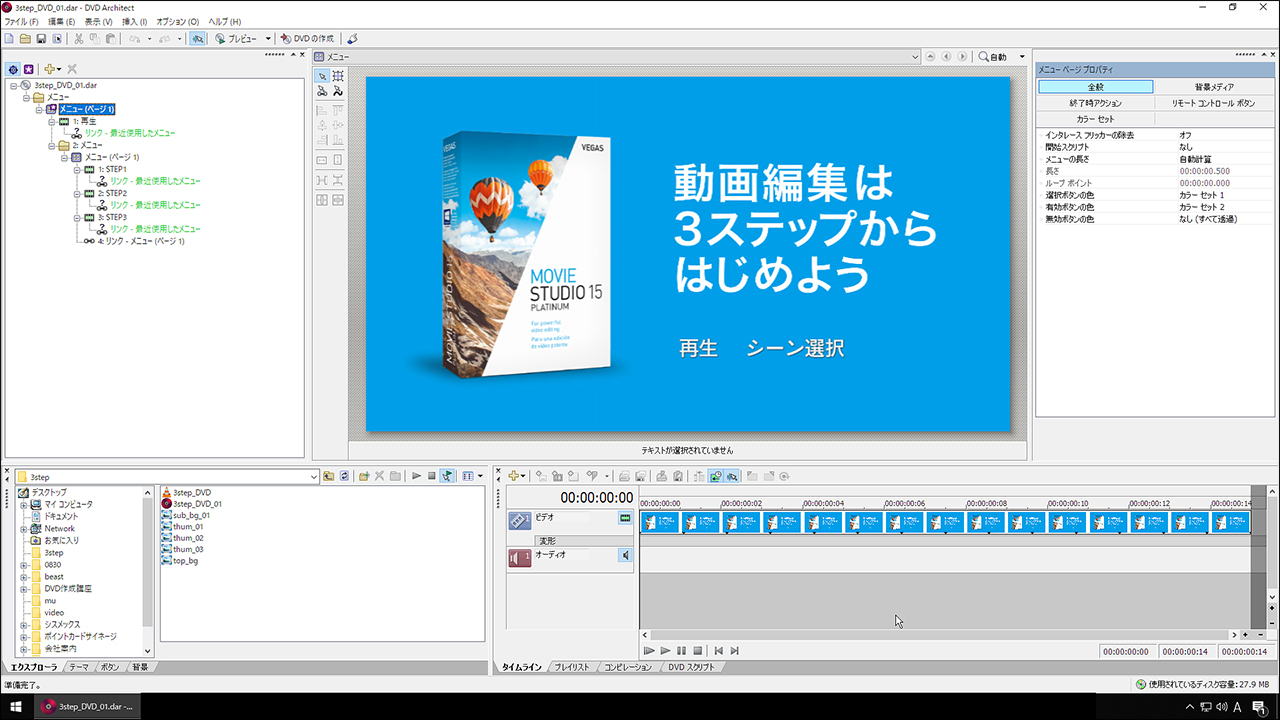Screen dimensions: 1280x720
Task: Select the 全般 properties tab
Action: pos(1096,87)
